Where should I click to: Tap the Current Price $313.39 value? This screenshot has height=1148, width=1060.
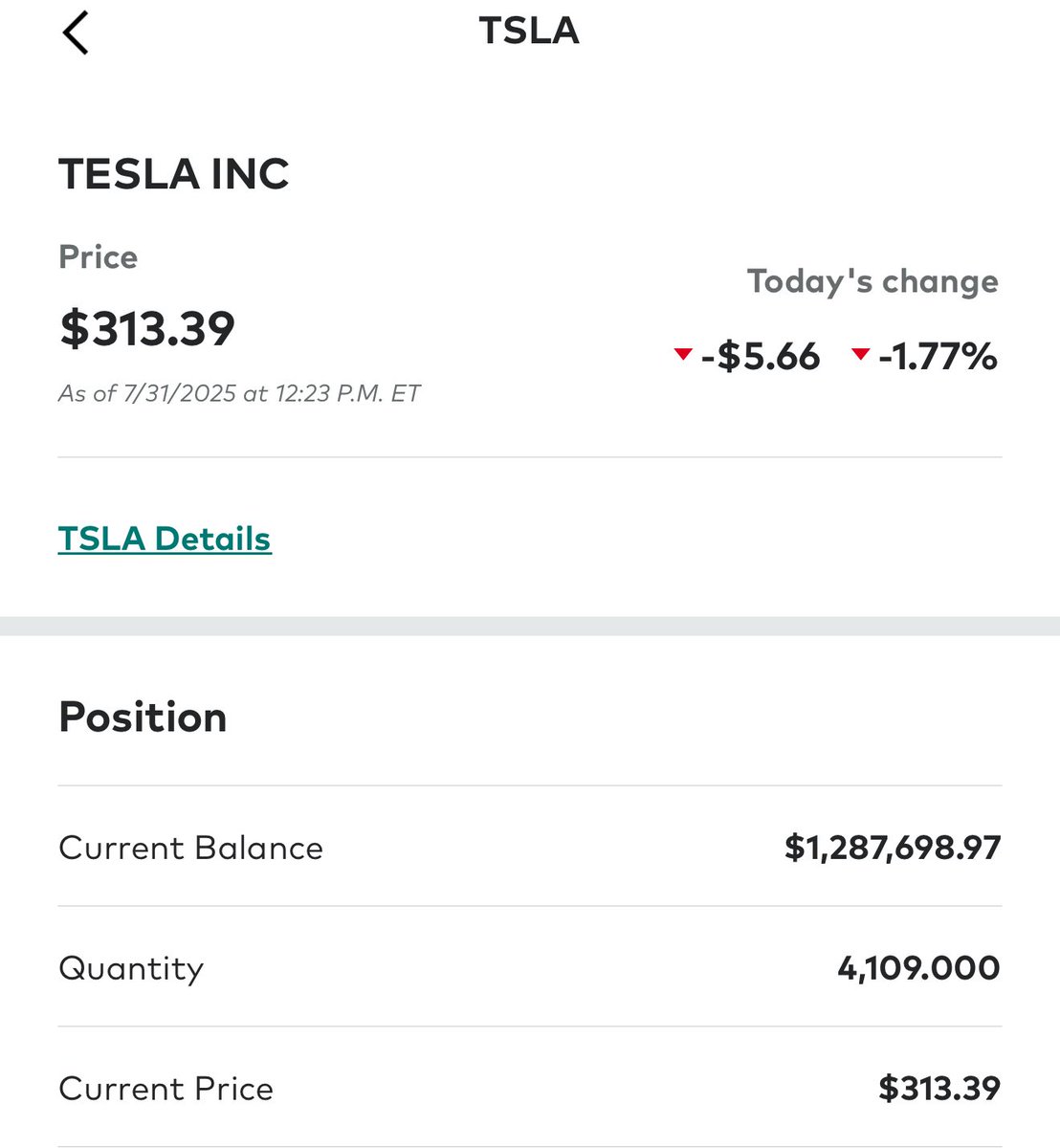click(939, 1089)
